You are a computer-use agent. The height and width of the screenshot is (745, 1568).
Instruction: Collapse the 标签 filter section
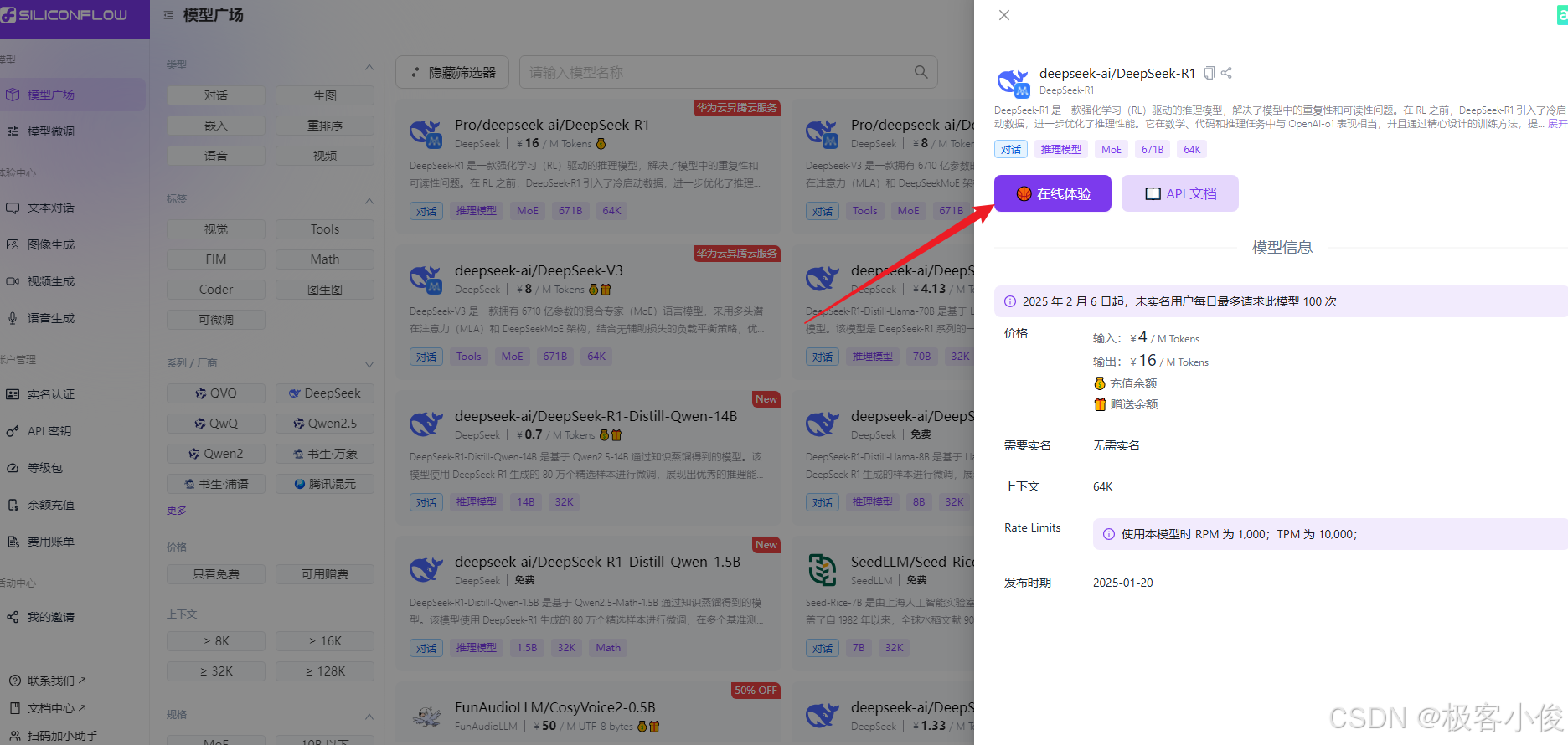(369, 200)
